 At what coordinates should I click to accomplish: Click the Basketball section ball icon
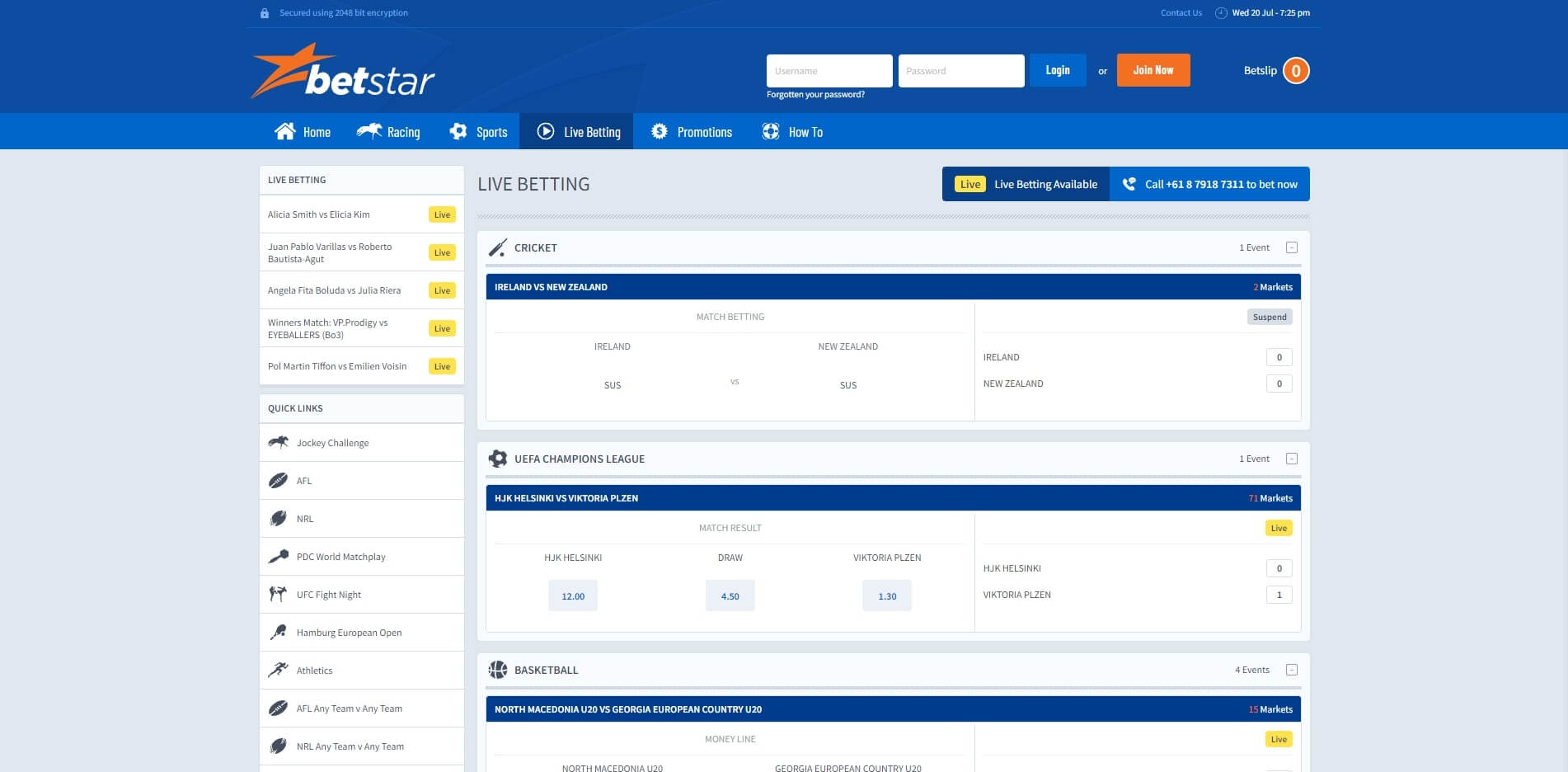[x=498, y=670]
